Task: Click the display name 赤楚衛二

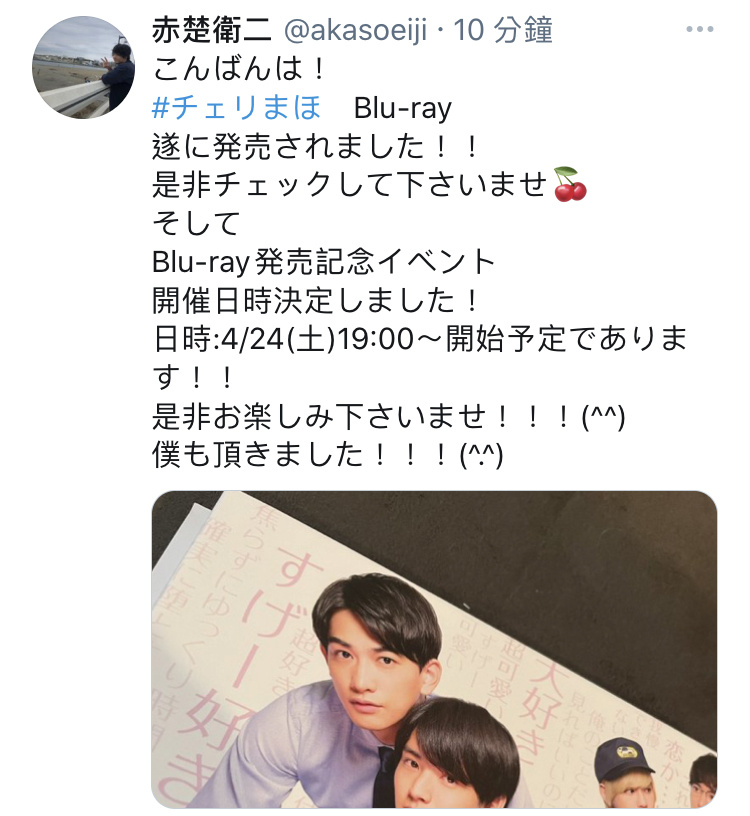Action: (212, 30)
